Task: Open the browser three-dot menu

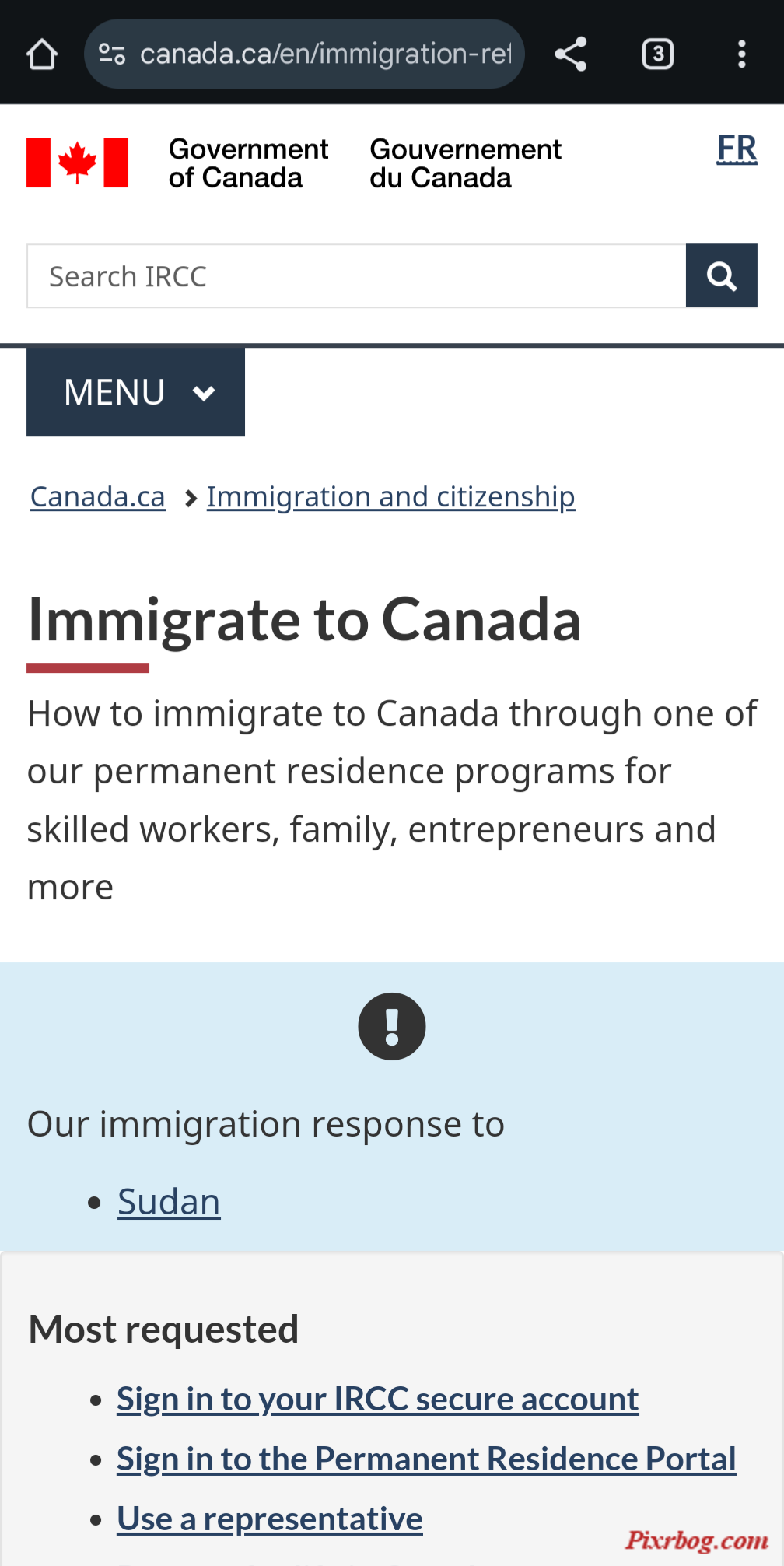Action: (742, 54)
